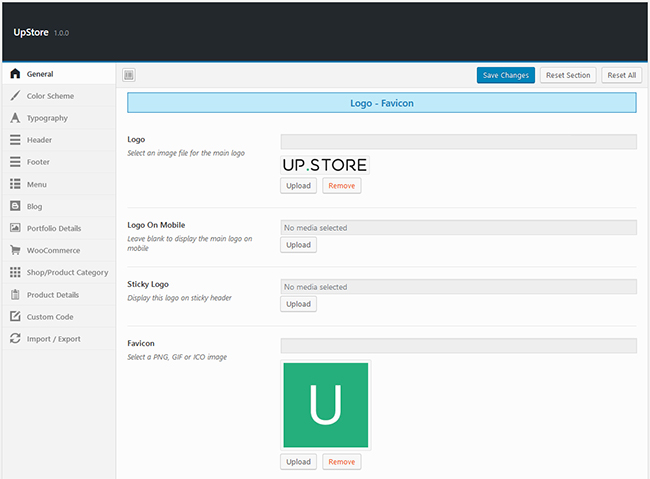
Task: Click the General home icon in sidebar
Action: tap(15, 74)
